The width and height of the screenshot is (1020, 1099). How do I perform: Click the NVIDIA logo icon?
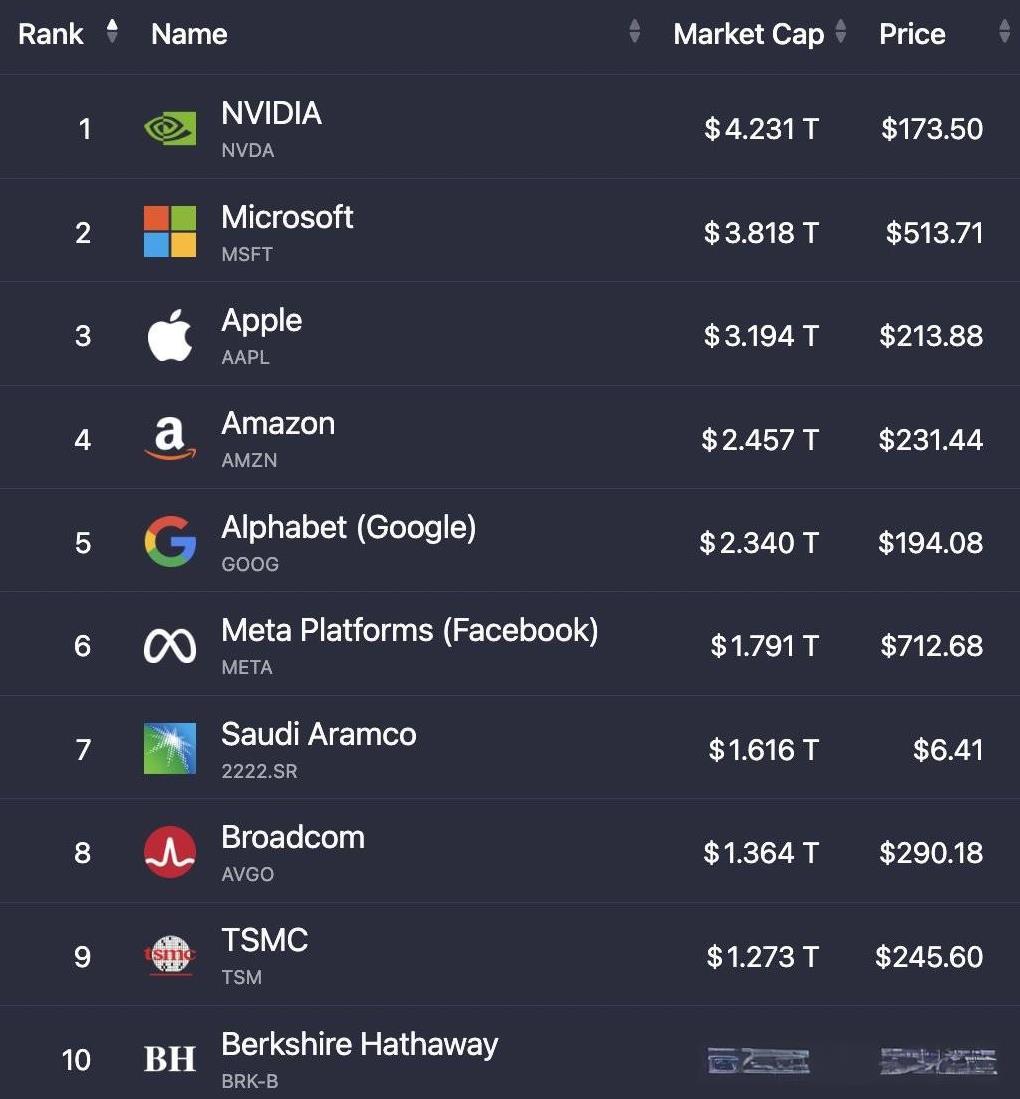(170, 129)
